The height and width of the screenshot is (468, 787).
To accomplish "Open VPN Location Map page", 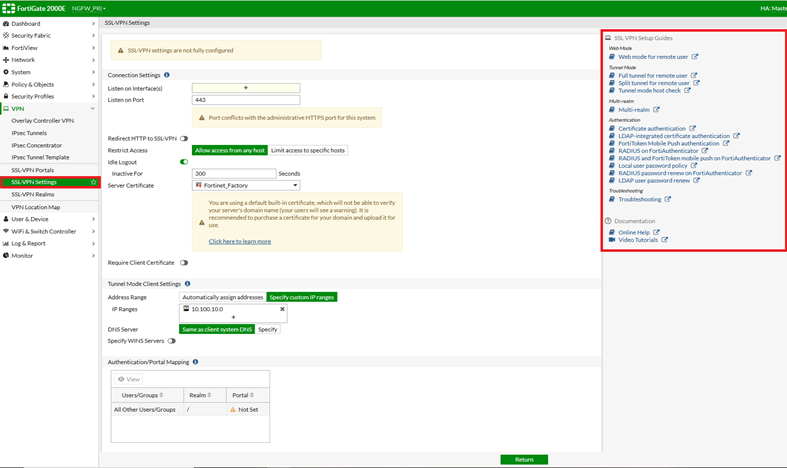I will [x=36, y=207].
